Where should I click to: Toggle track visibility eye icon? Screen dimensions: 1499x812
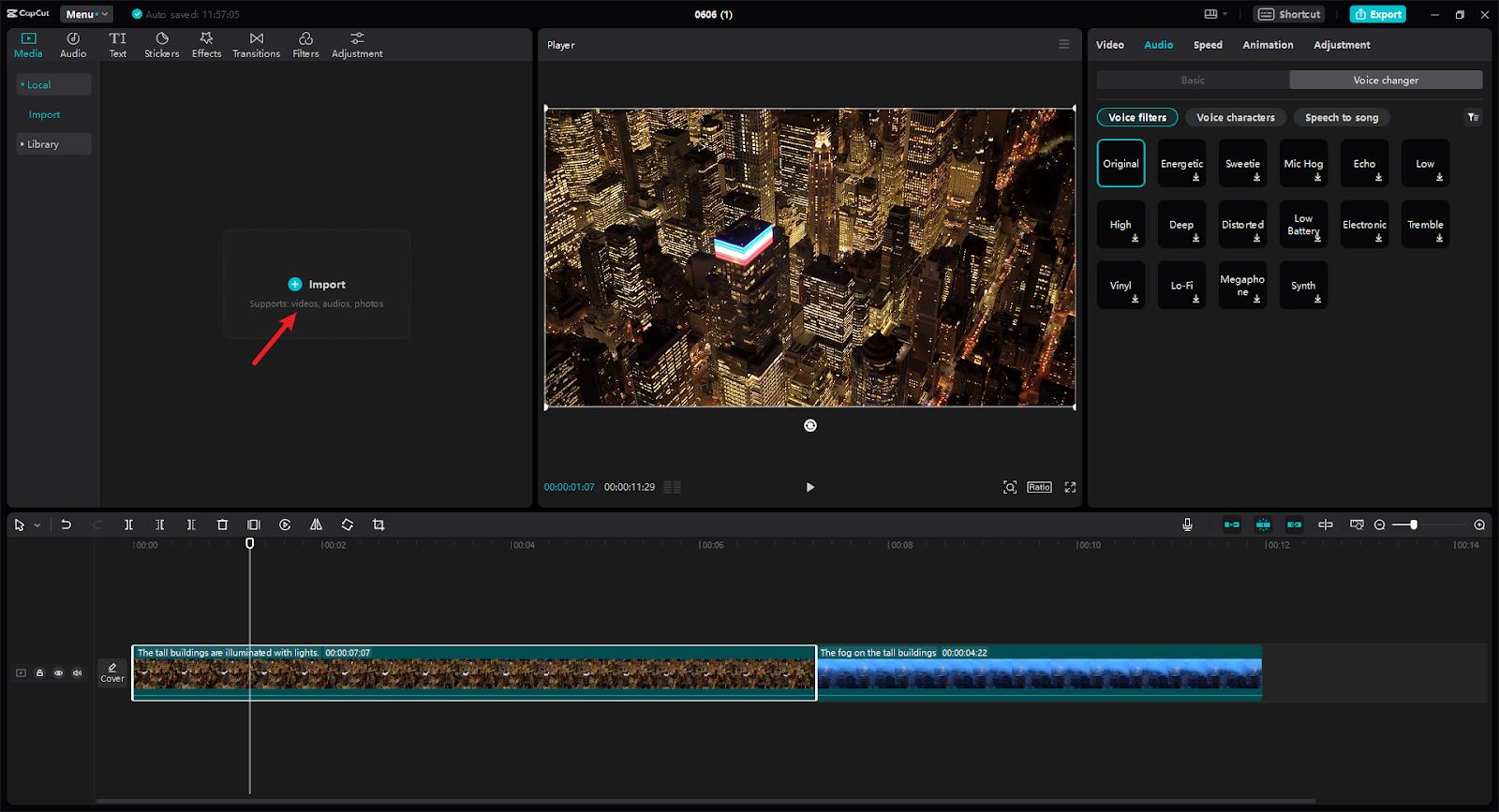tap(58, 673)
